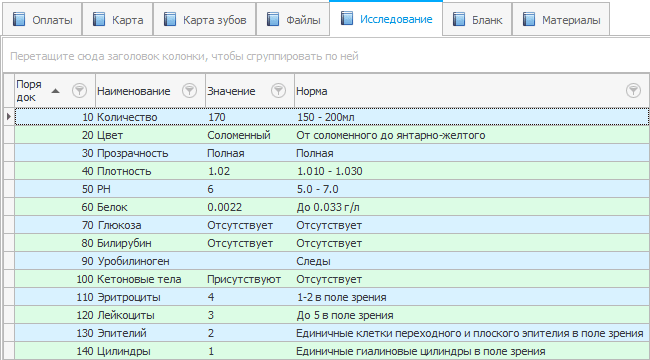Viewport: 650px width, 360px height.
Task: Select the Эпителий row name
Action: [121, 333]
